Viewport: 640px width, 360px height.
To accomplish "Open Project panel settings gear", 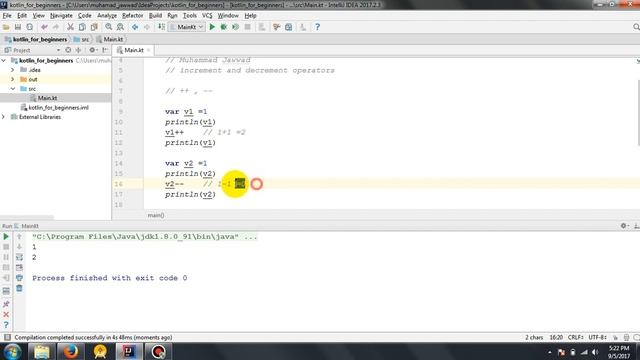I will [x=92, y=50].
